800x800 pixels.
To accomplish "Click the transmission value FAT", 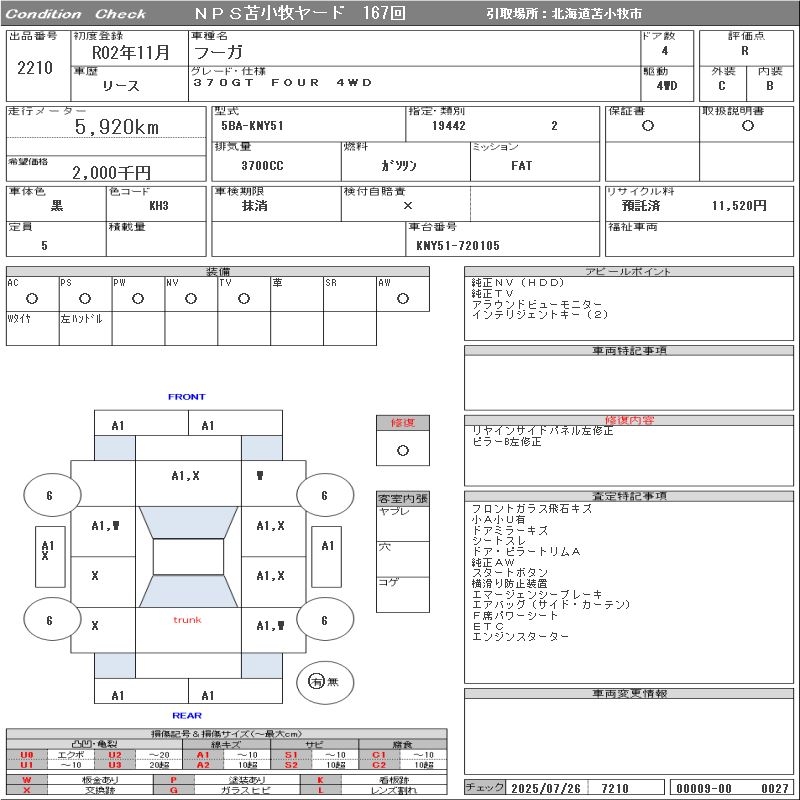I will click(x=521, y=166).
